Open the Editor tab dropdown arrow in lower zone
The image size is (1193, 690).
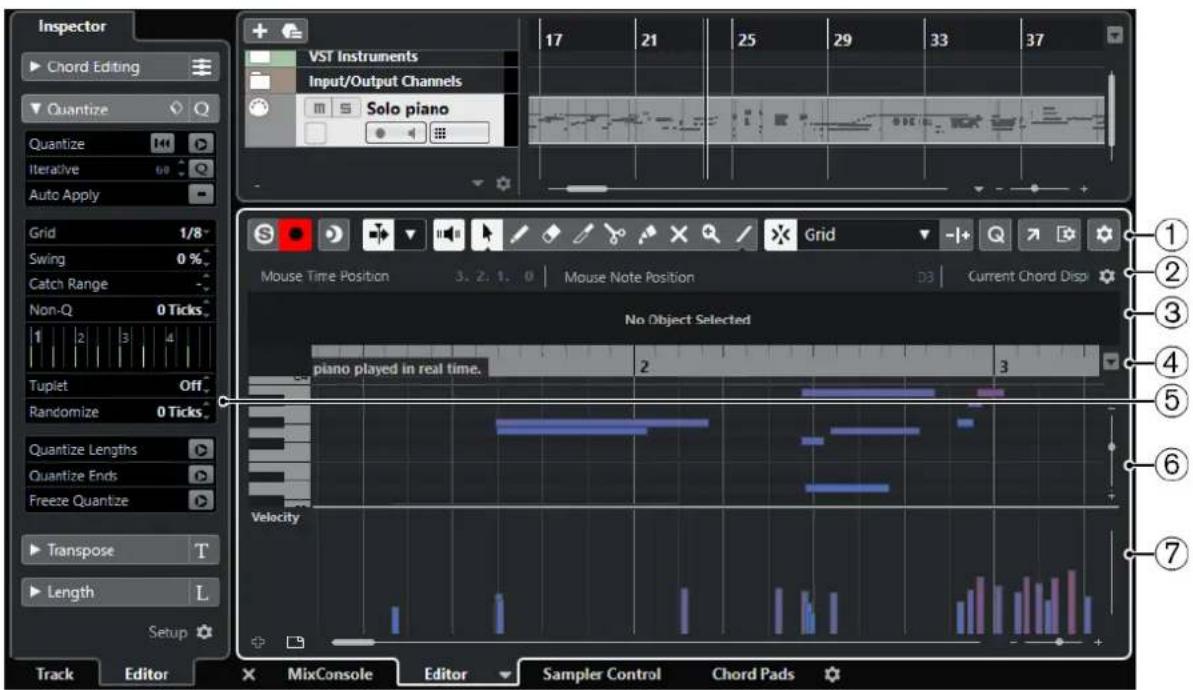coord(504,675)
